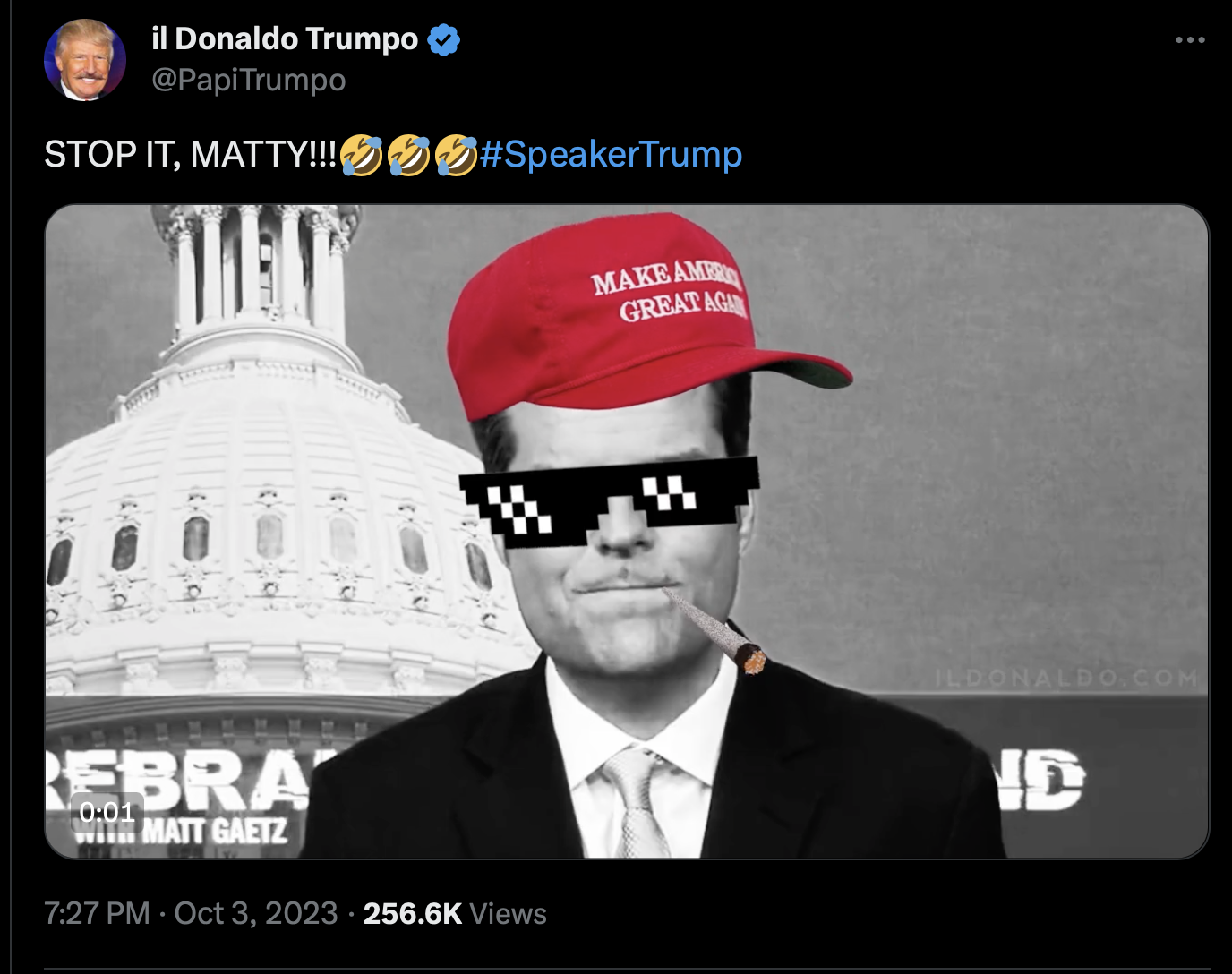The image size is (1232, 974).
Task: Click the lit cigar in the video frame
Action: [714, 629]
